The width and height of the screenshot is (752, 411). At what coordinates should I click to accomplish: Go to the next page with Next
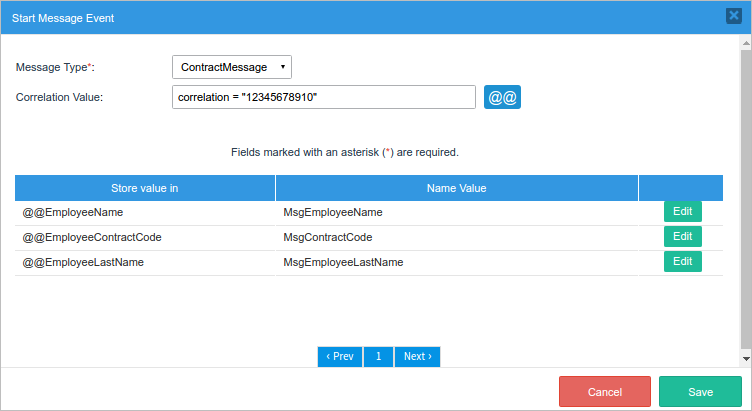[417, 357]
